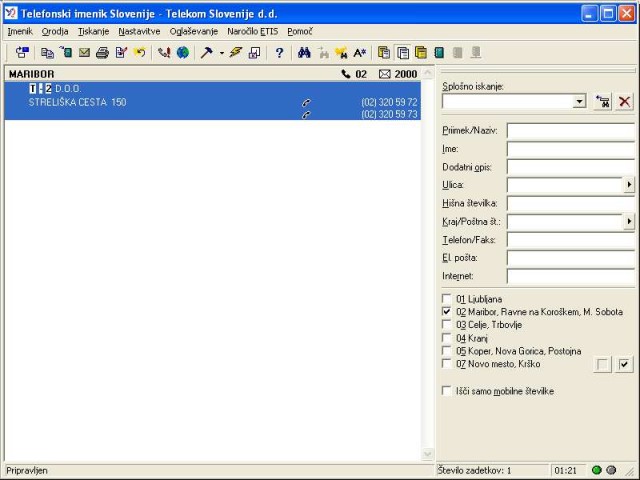
Task: Open the Imenik menu
Action: [20, 31]
